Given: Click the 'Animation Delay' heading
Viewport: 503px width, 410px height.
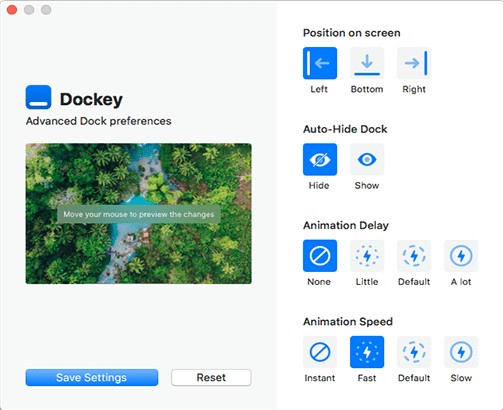Looking at the screenshot, I should pyautogui.click(x=346, y=226).
